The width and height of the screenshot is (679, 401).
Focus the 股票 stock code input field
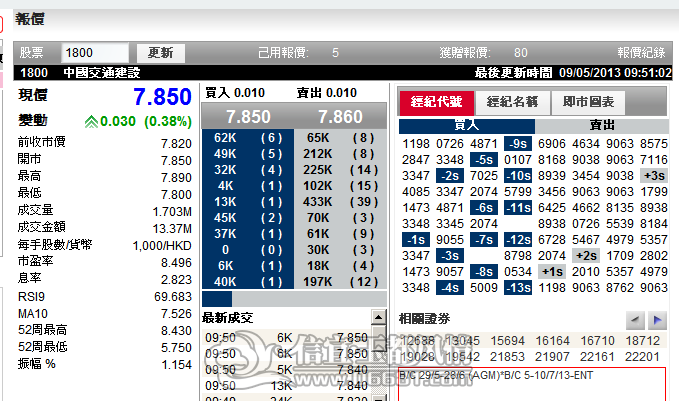95,53
